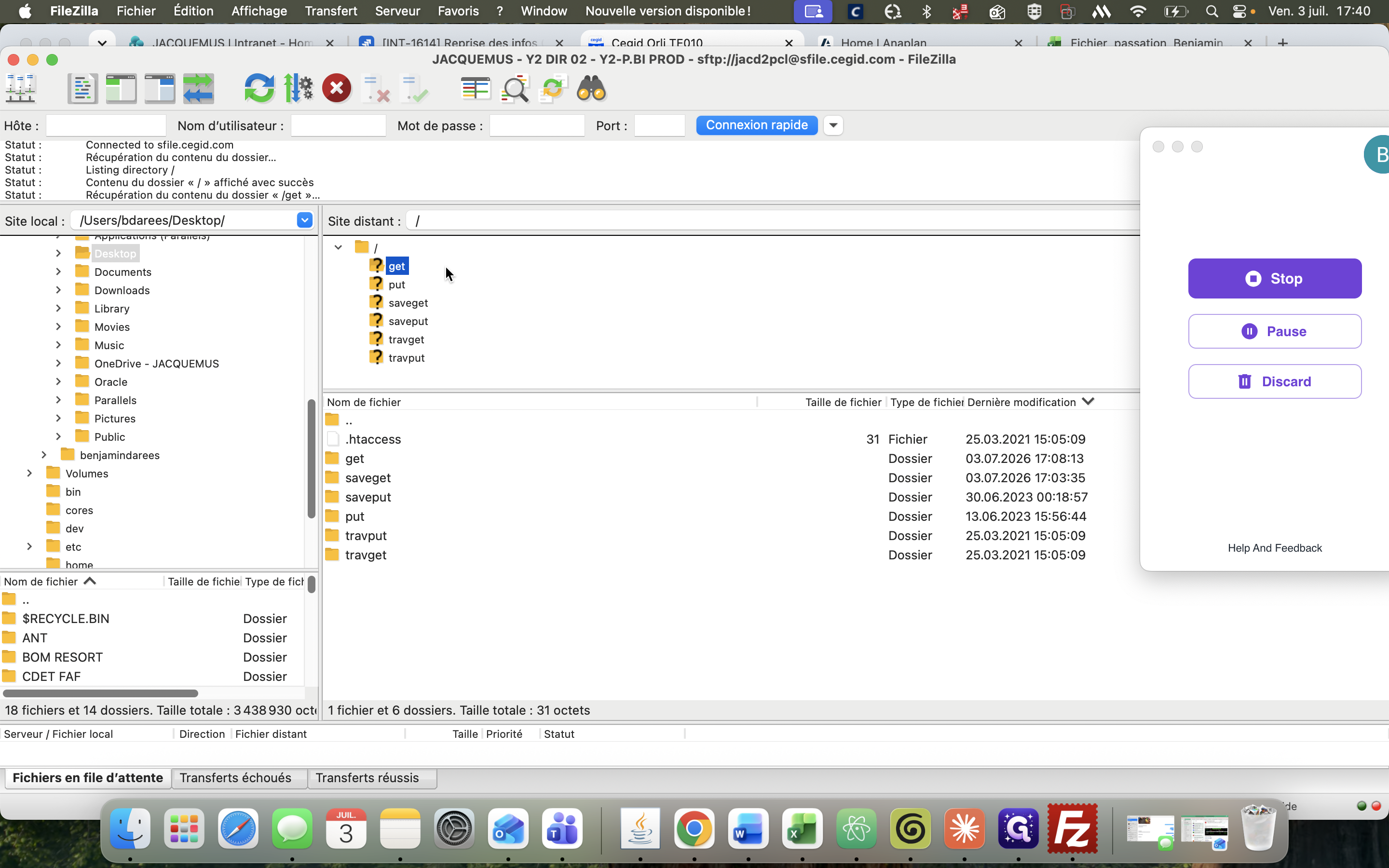The height and width of the screenshot is (868, 1389).
Task: Open Microsoft Teams from the Dock
Action: (562, 829)
